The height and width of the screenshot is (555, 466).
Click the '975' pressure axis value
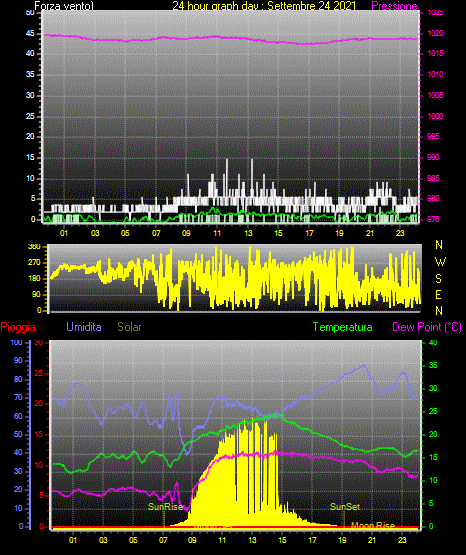(433, 219)
